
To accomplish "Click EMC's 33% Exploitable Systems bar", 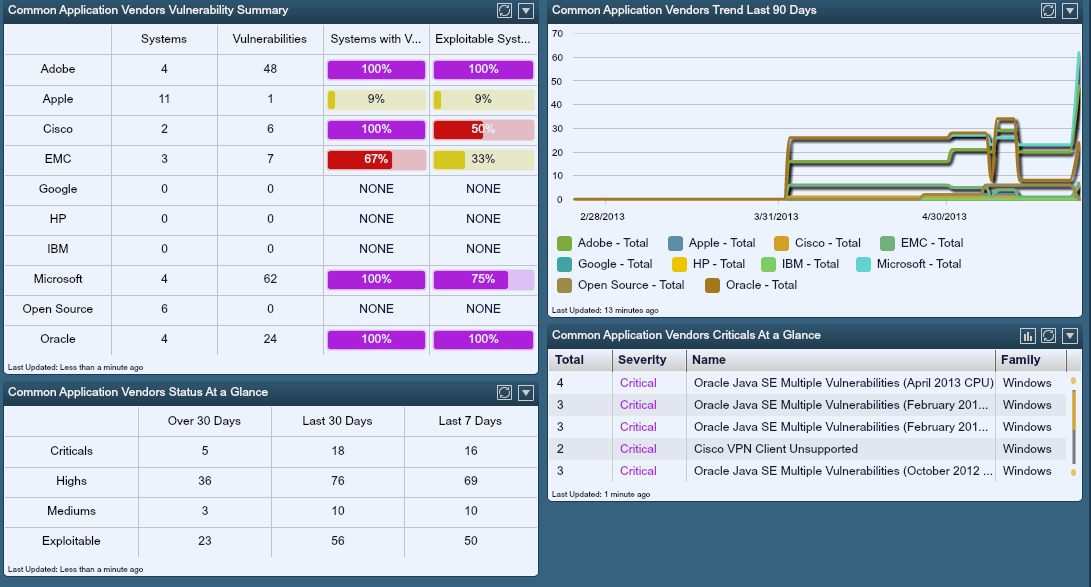I will click(484, 159).
